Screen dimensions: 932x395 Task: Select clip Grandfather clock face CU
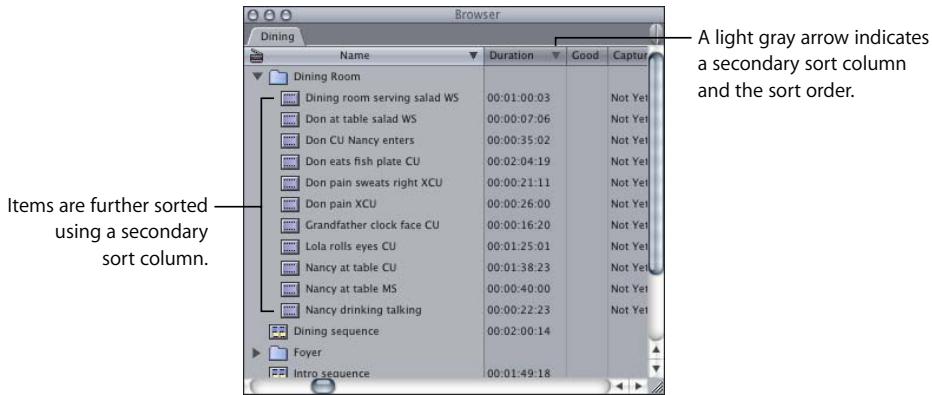pyautogui.click(x=372, y=225)
